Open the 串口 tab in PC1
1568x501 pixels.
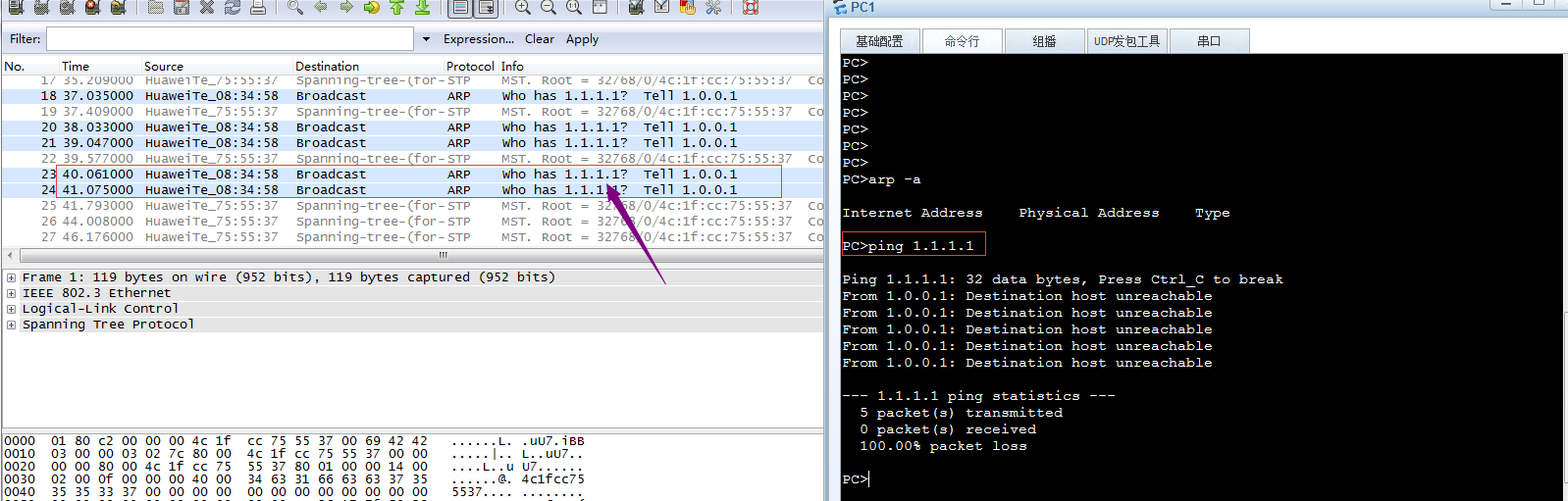1209,41
